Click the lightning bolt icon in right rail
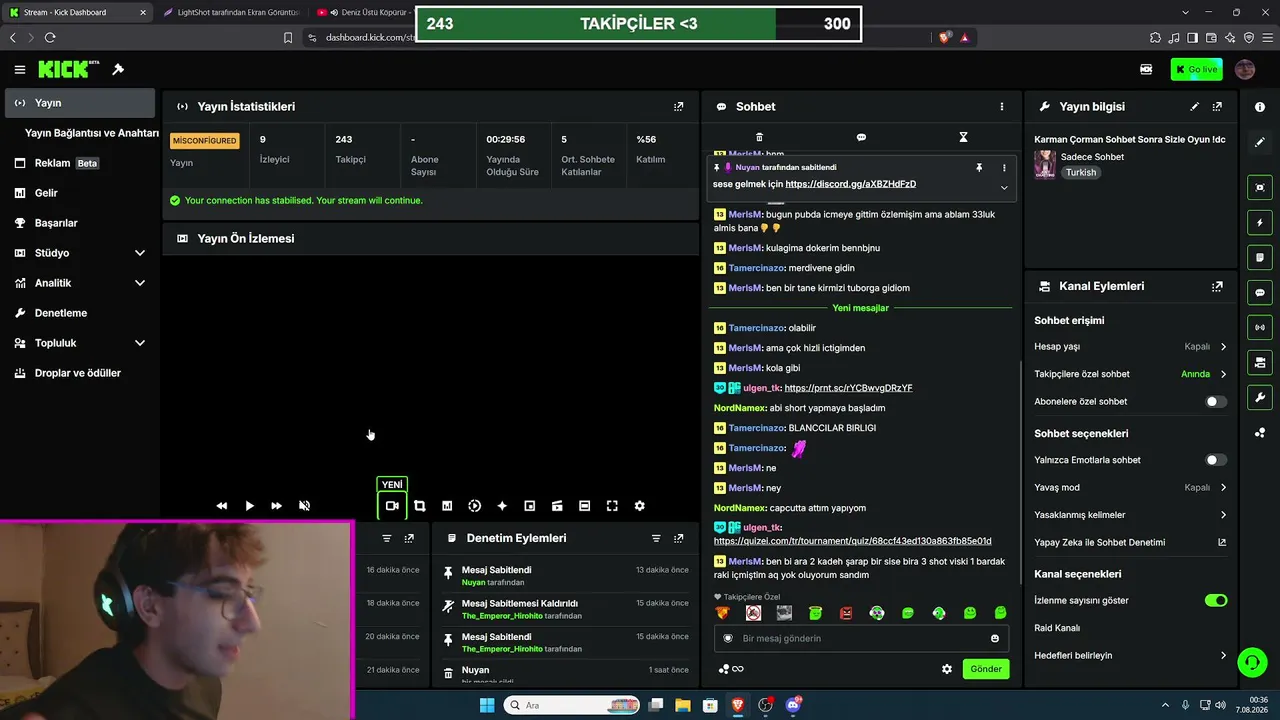Screen dimensions: 1280x720 click(1260, 222)
